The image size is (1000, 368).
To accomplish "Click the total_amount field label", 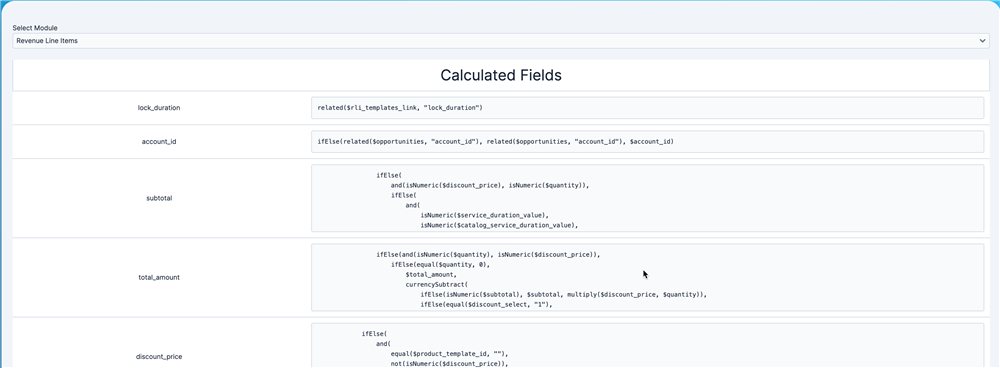I will point(159,277).
